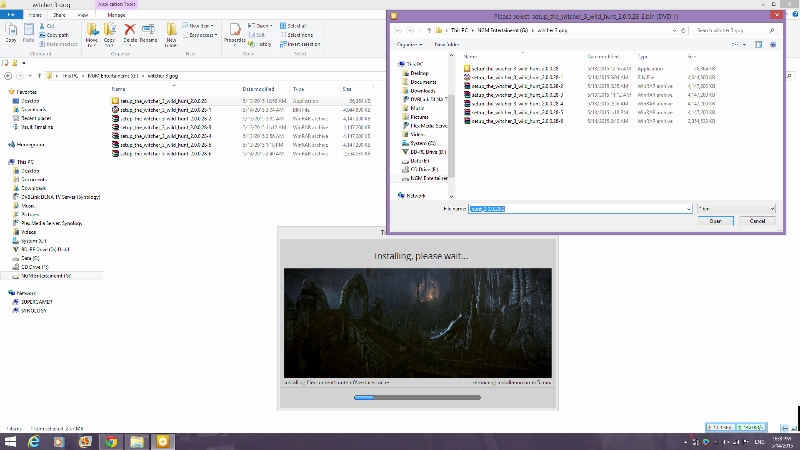This screenshot has height=450, width=800.
Task: Select Data (E:) in Explorer tree
Action: 30,259
